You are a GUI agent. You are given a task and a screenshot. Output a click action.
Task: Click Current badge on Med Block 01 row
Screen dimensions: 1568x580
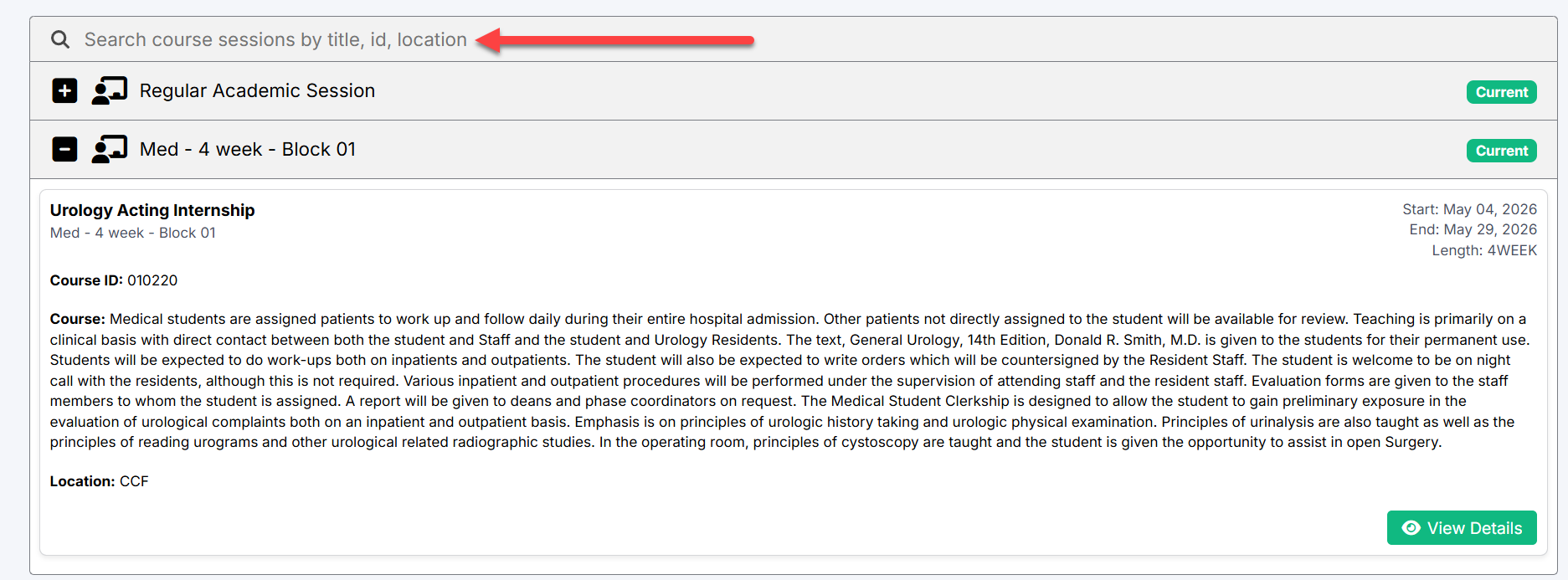1501,151
